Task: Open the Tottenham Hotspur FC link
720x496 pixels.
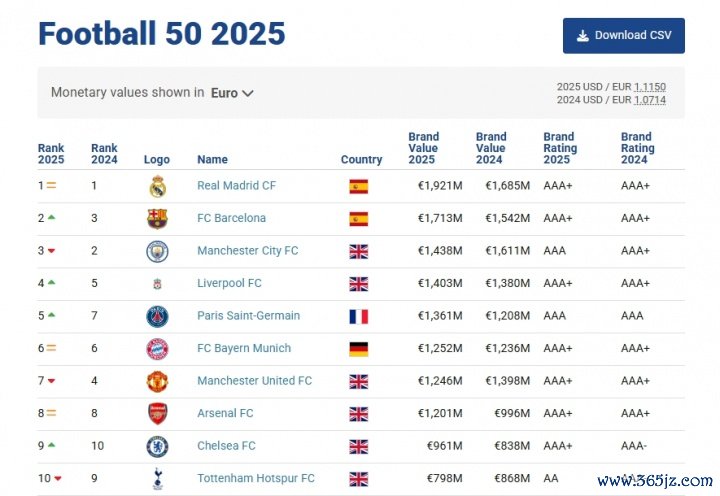Action: pos(255,478)
